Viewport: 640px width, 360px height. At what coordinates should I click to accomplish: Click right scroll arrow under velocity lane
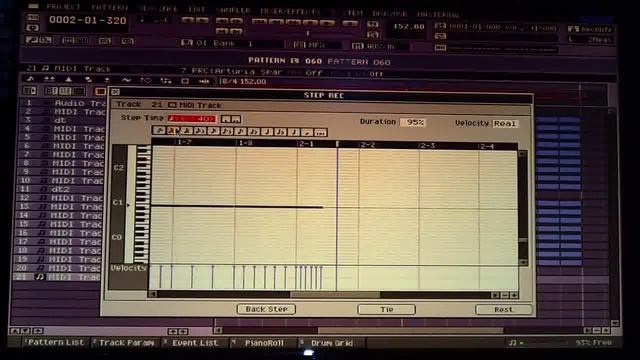[495, 295]
